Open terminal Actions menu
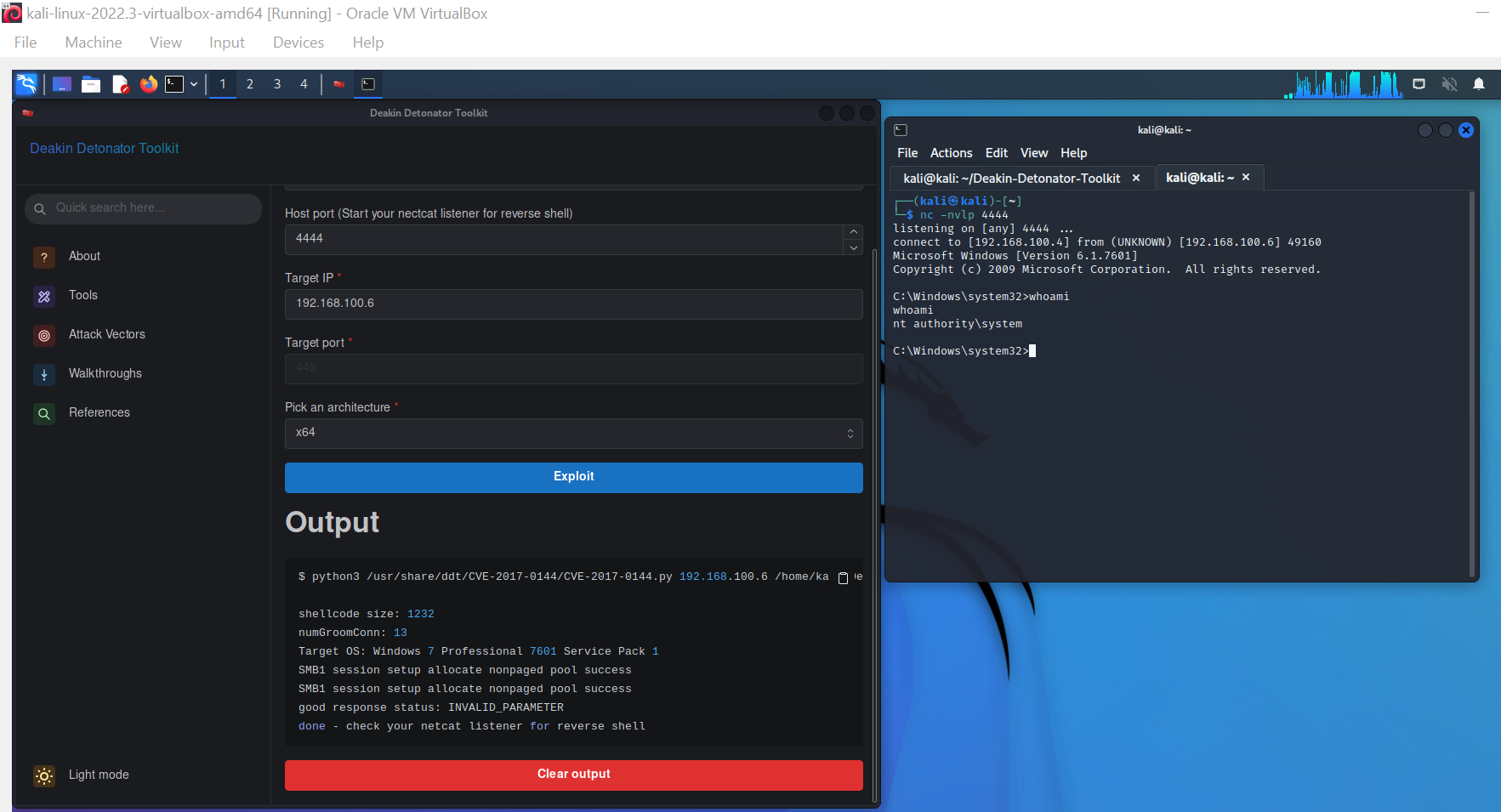The width and height of the screenshot is (1501, 812). point(951,153)
